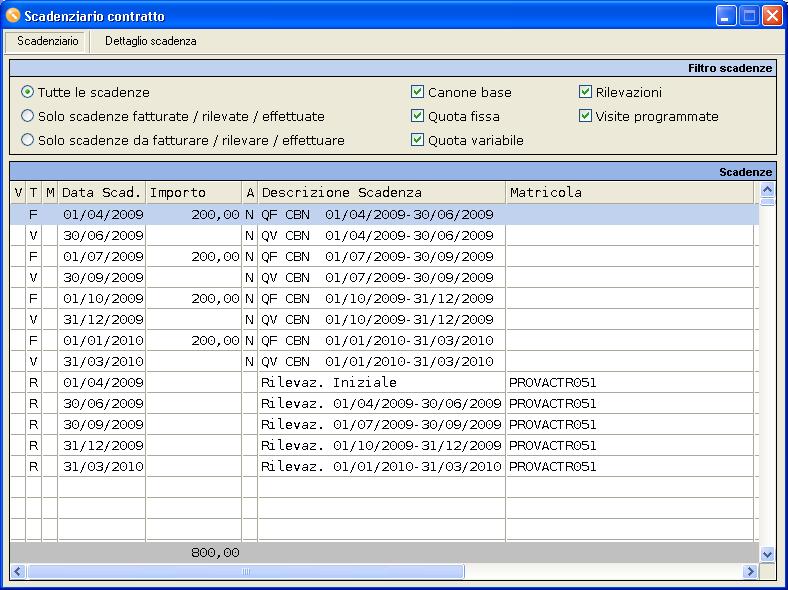
Task: Click date 30/09/2009 in the V row
Action: tap(103, 278)
